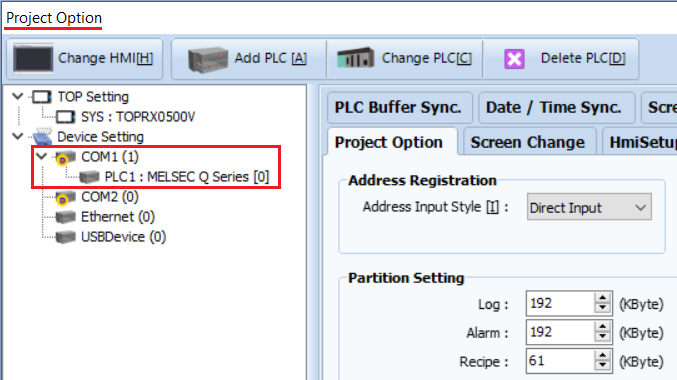Click the purple Delete PLC X icon
Image resolution: width=677 pixels, height=380 pixels.
point(514,59)
